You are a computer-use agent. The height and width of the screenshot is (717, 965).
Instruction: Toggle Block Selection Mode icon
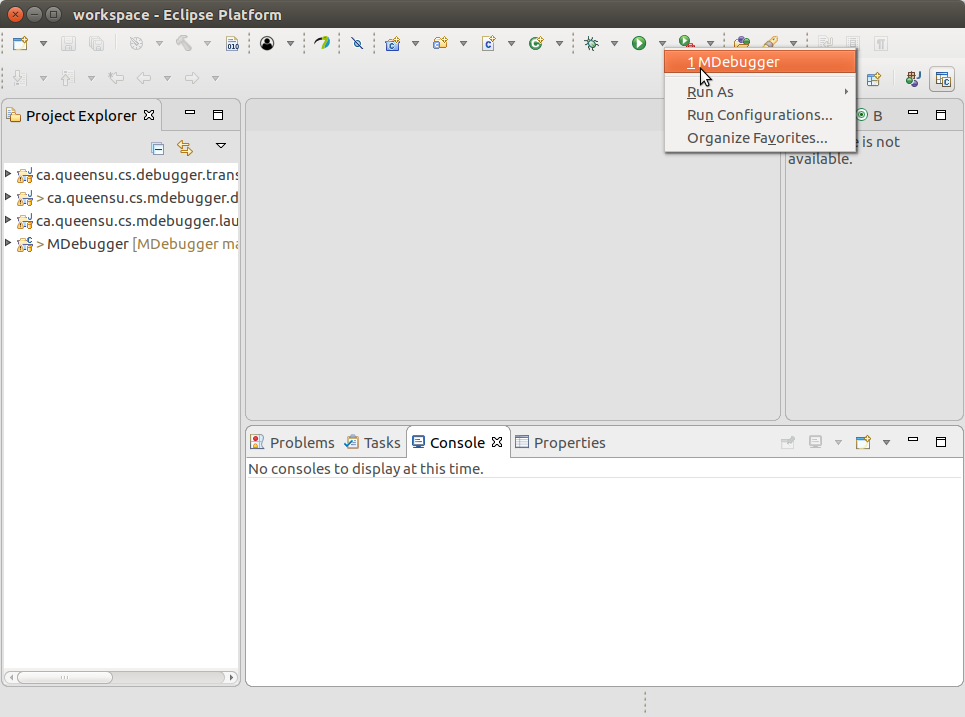point(852,43)
